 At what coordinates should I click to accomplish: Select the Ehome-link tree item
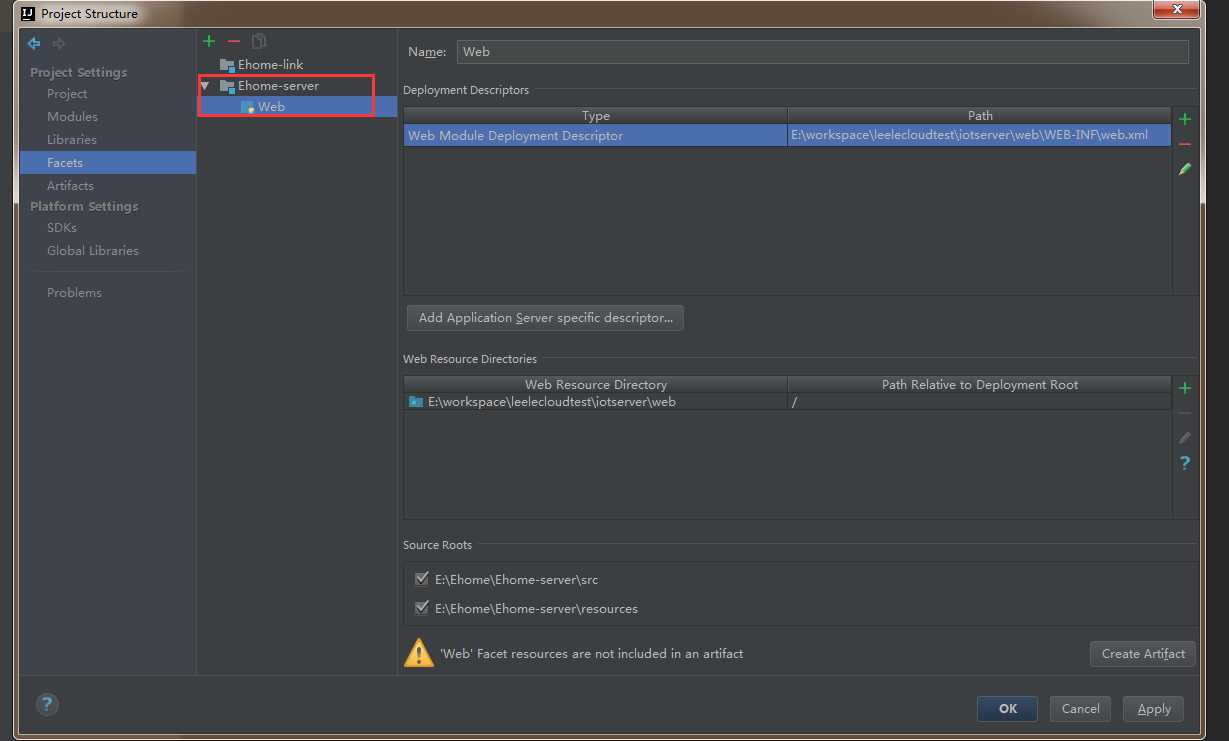(x=270, y=65)
